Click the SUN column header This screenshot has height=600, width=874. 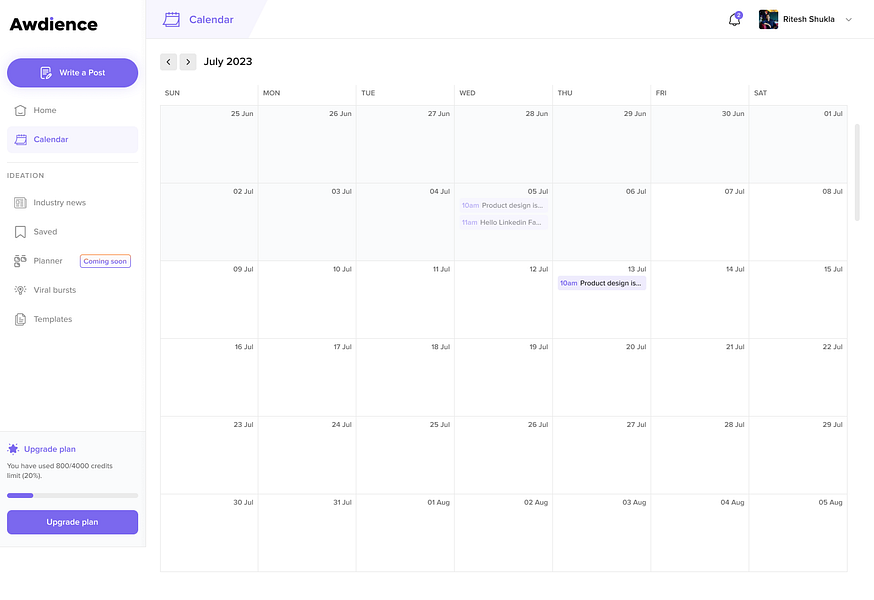click(x=172, y=93)
